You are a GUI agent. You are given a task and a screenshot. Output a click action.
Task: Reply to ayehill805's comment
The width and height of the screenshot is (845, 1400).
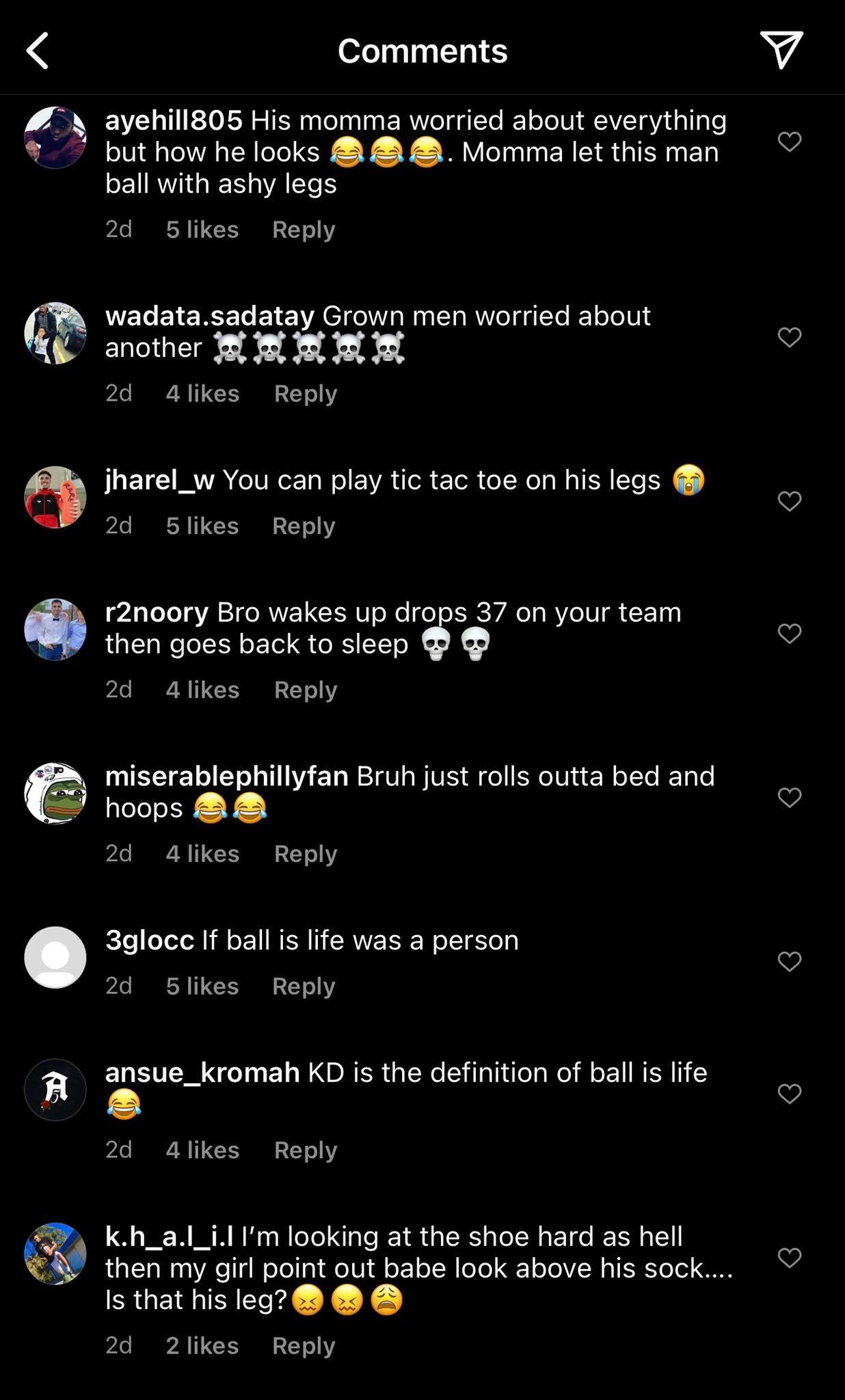[304, 230]
